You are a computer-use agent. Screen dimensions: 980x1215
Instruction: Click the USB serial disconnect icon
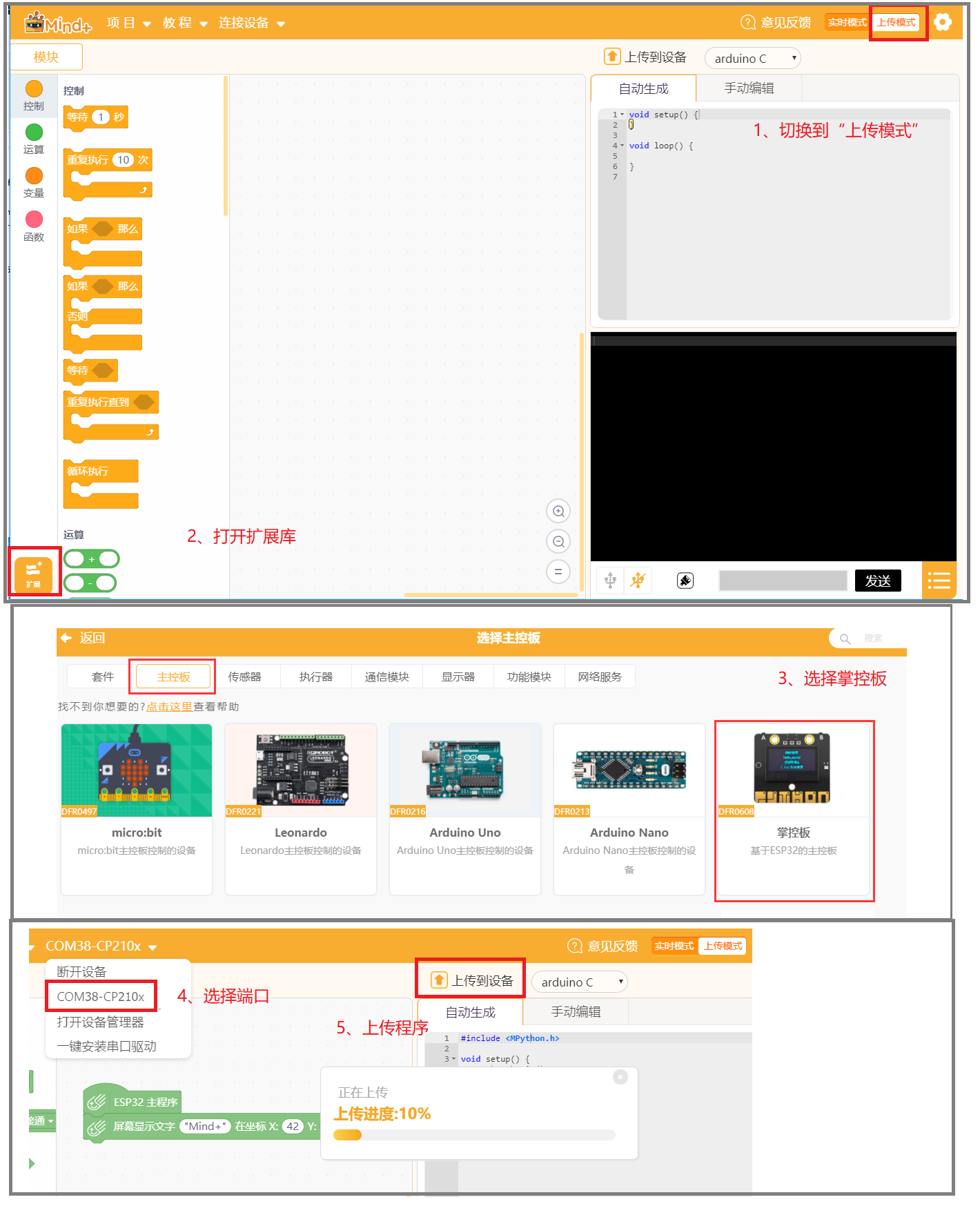[x=638, y=581]
